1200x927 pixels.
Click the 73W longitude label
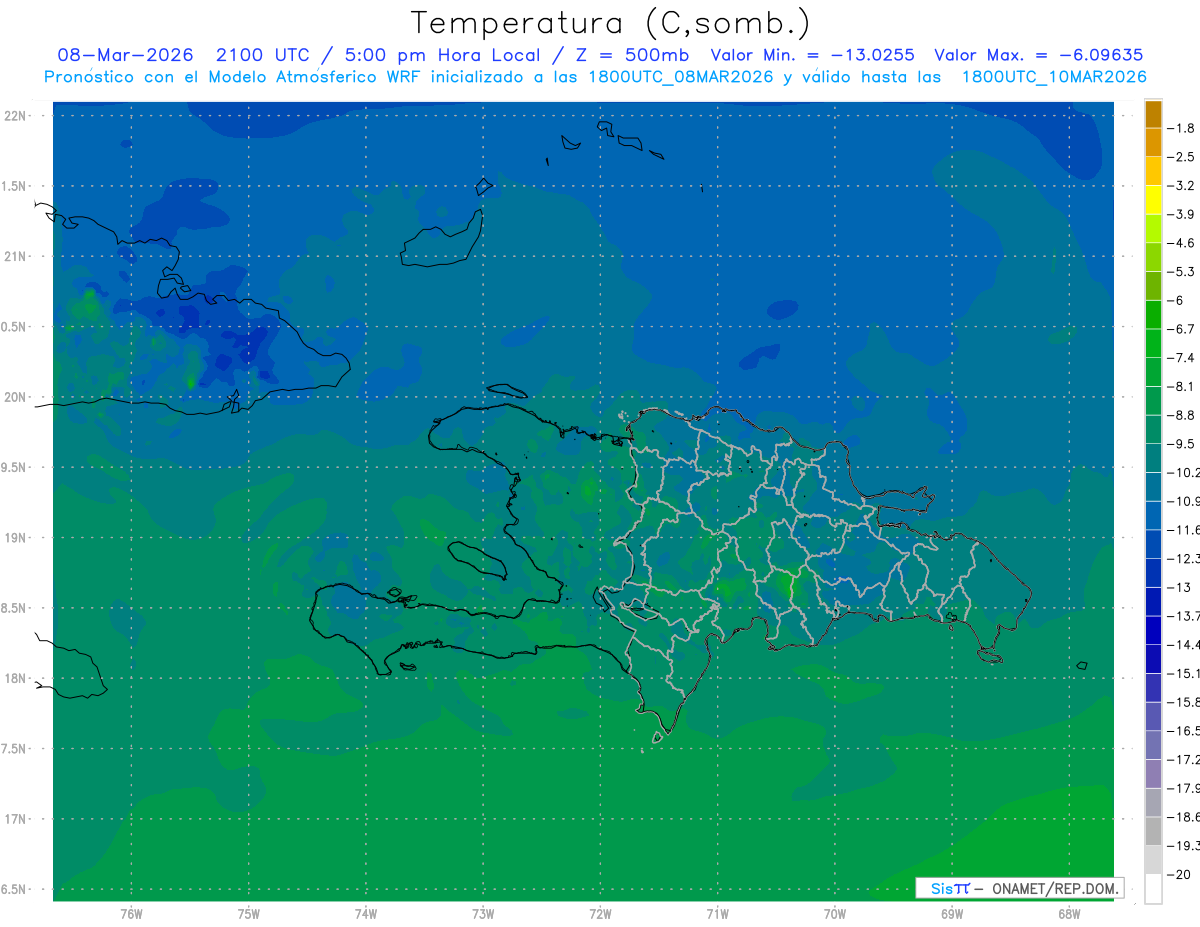point(483,914)
